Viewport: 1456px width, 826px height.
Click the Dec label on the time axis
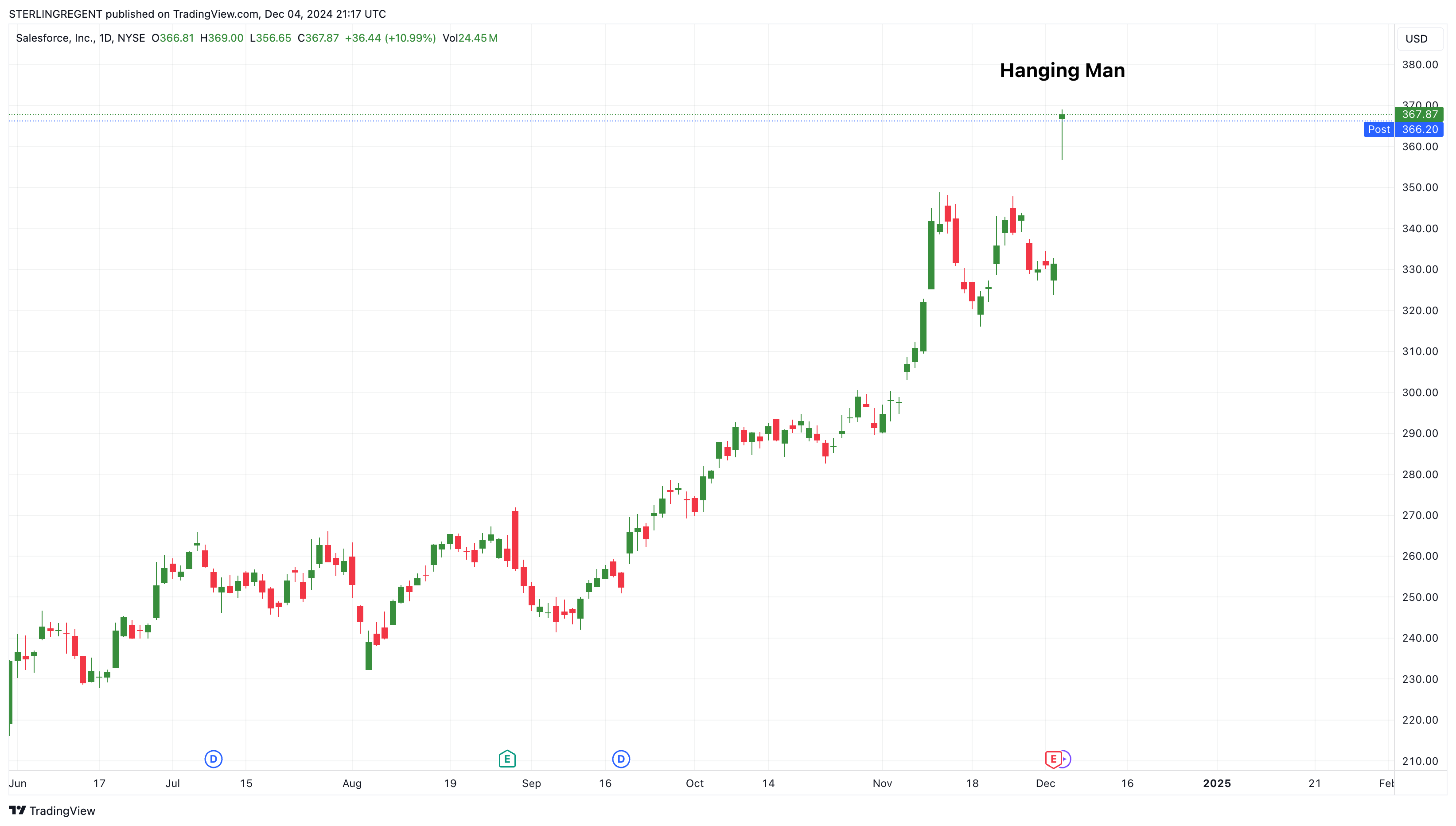click(x=1045, y=783)
